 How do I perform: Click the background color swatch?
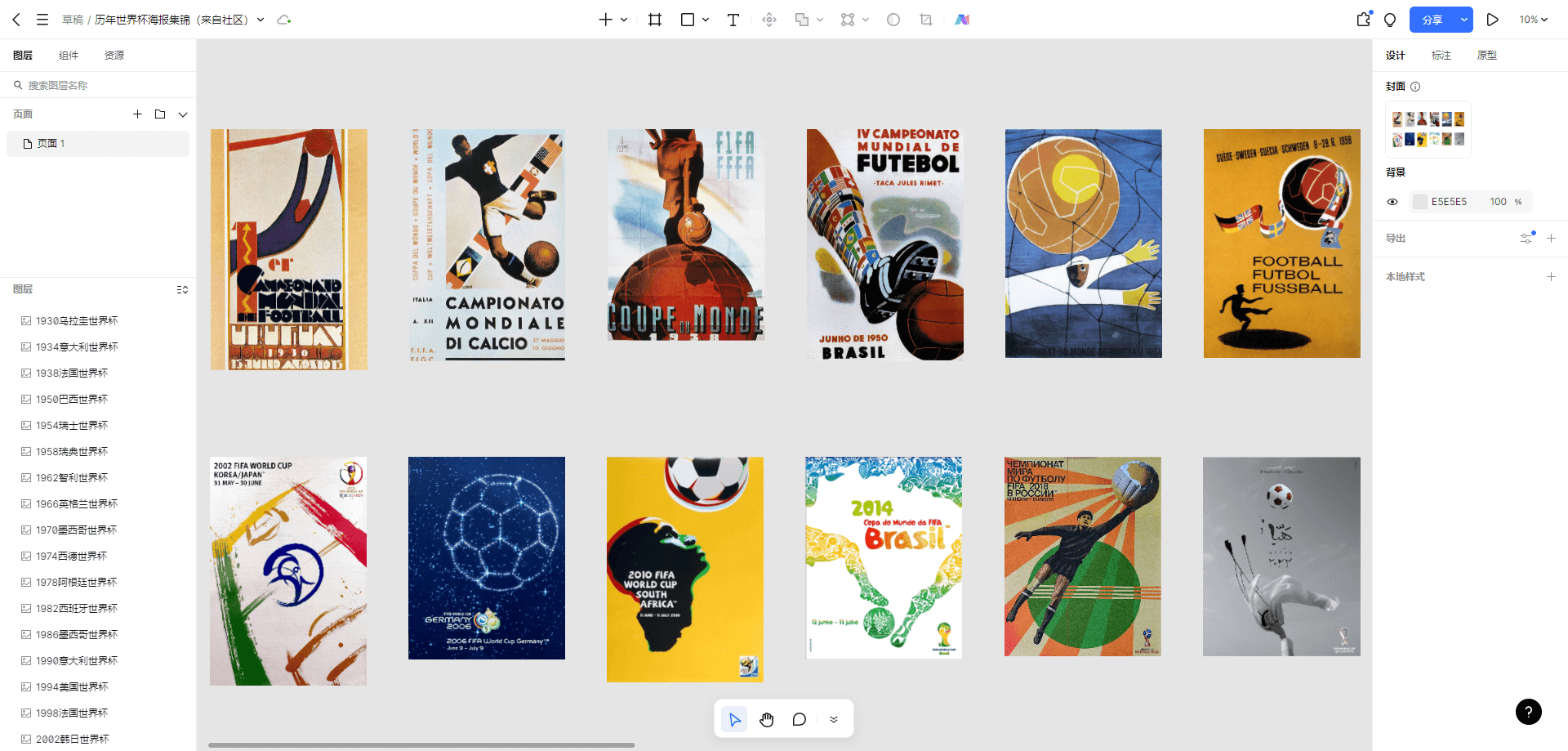pos(1420,202)
